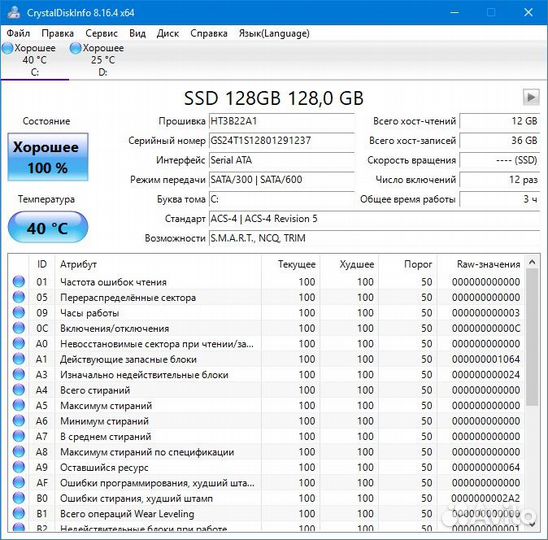Click the transfer mode field SATA/300 | SATA/600
Viewport: 548px width, 540px height.
pyautogui.click(x=281, y=180)
